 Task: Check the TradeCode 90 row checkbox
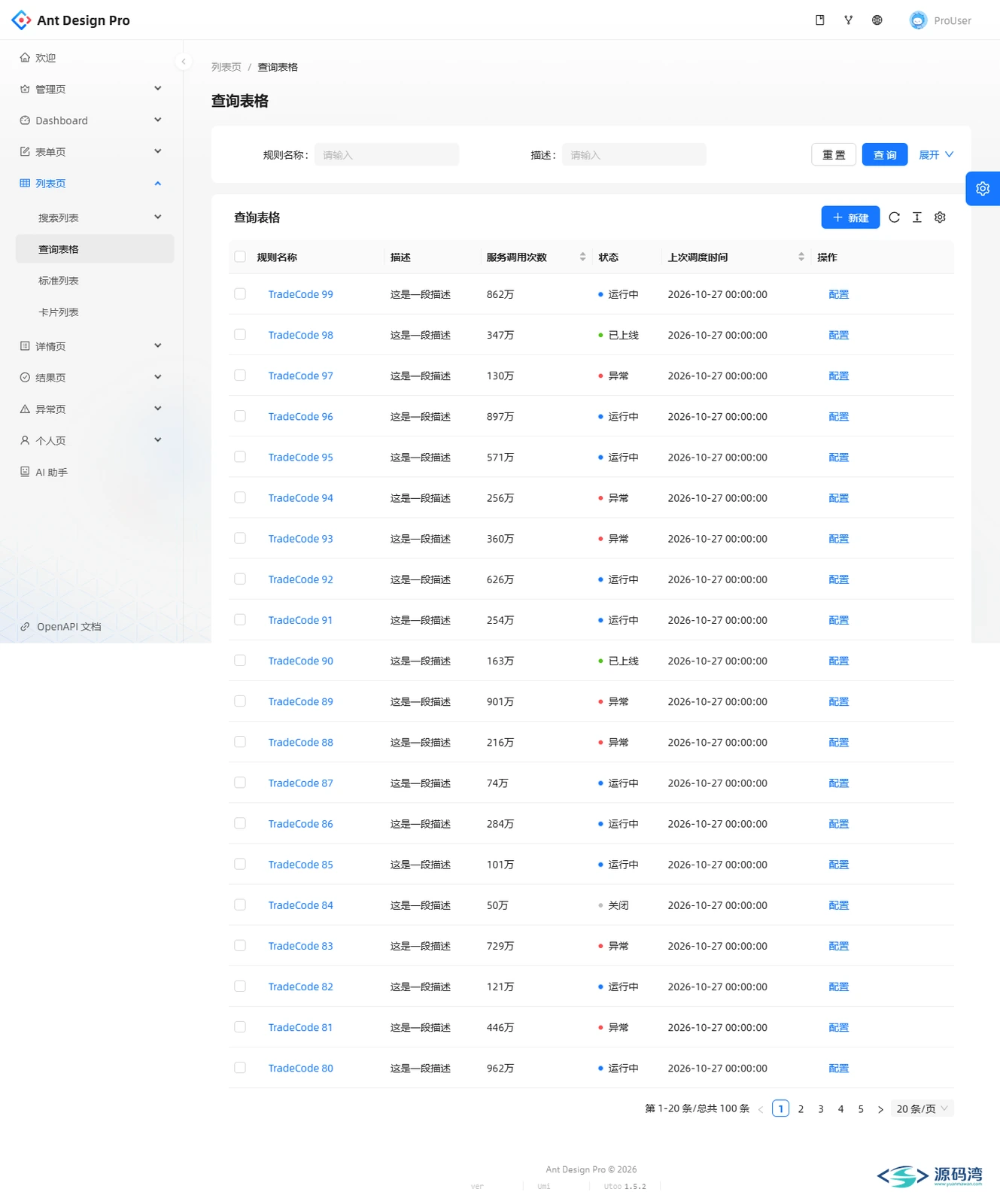click(240, 660)
